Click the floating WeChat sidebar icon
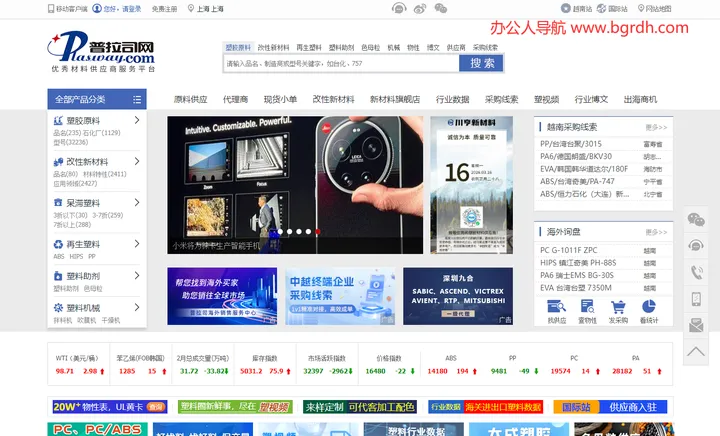The image size is (720, 436). [x=696, y=219]
